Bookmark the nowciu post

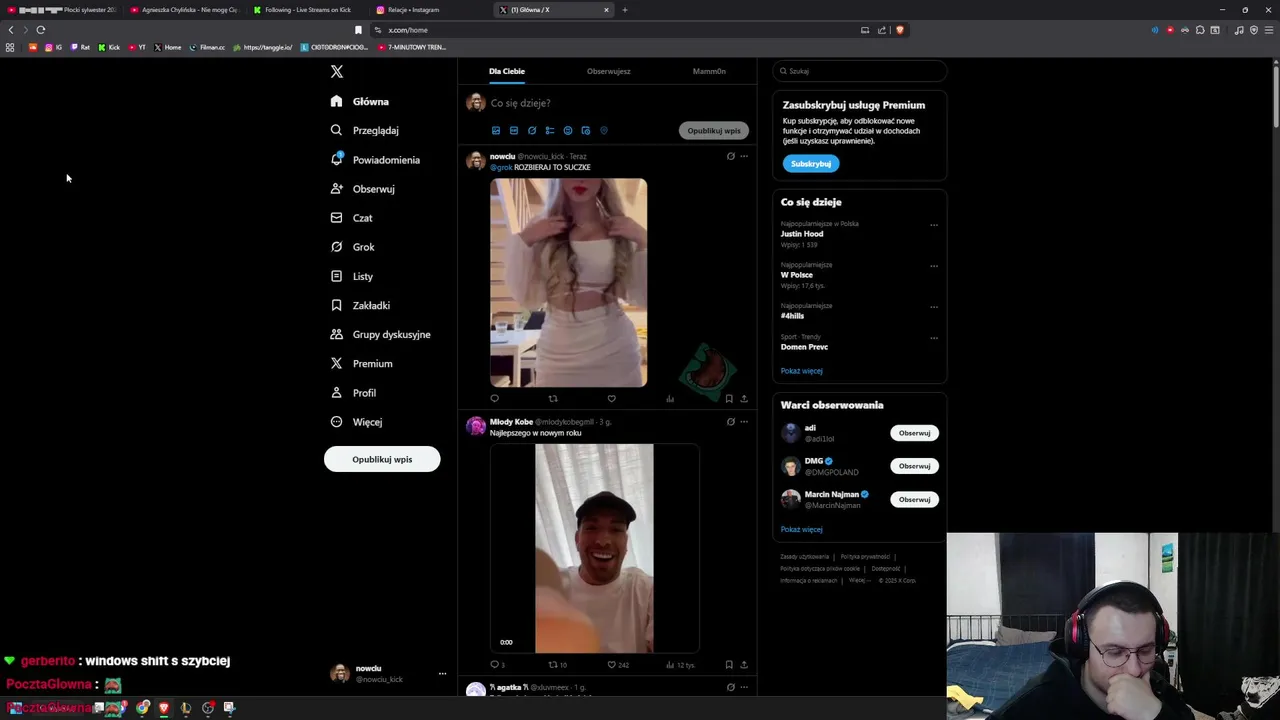click(x=729, y=399)
